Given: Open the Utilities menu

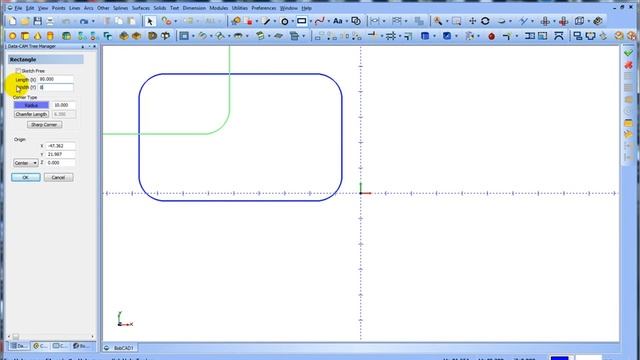Looking at the screenshot, I should 240,8.
